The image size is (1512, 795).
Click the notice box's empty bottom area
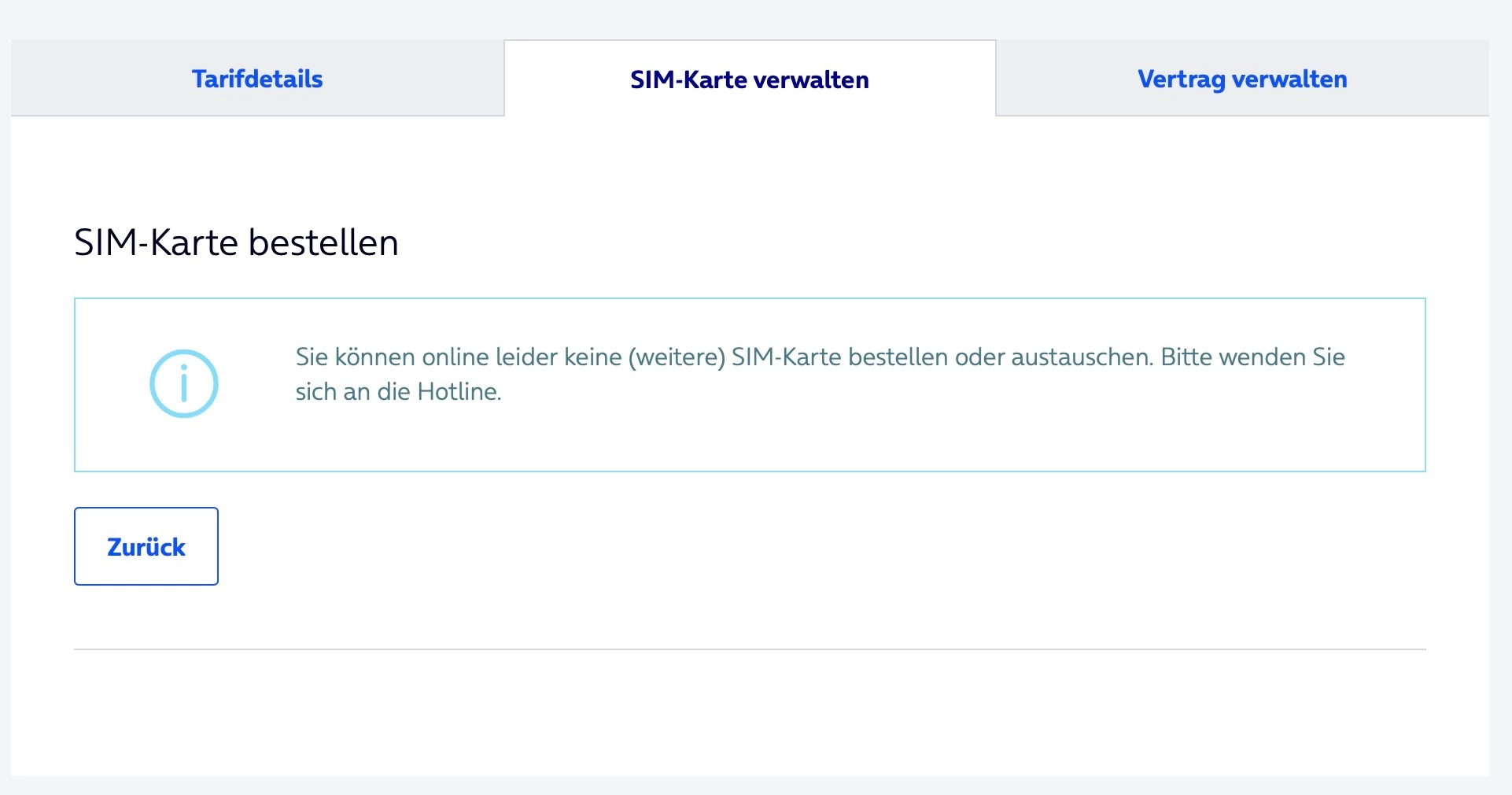click(x=749, y=445)
